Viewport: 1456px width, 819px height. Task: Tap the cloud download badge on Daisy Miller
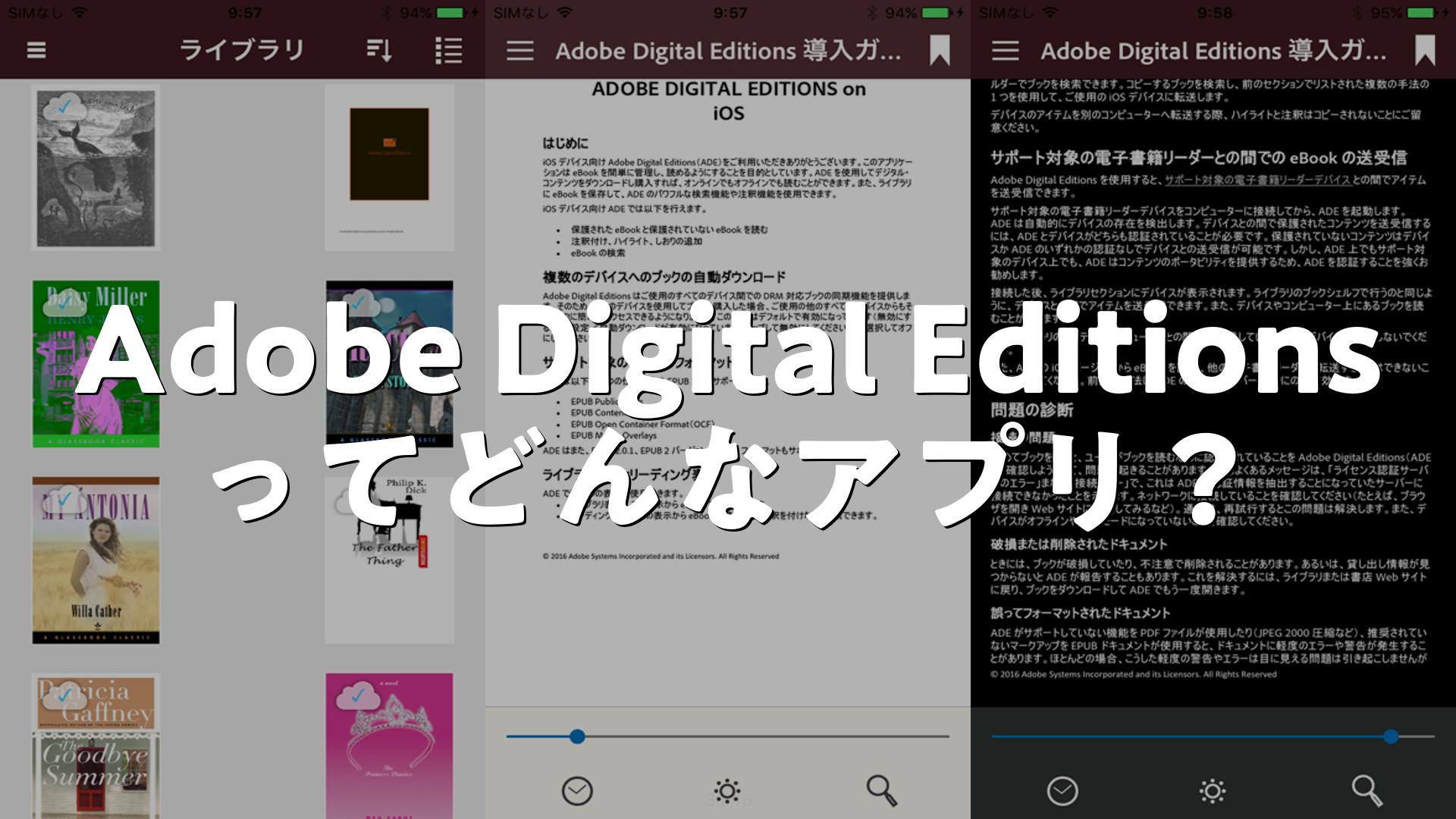point(65,303)
